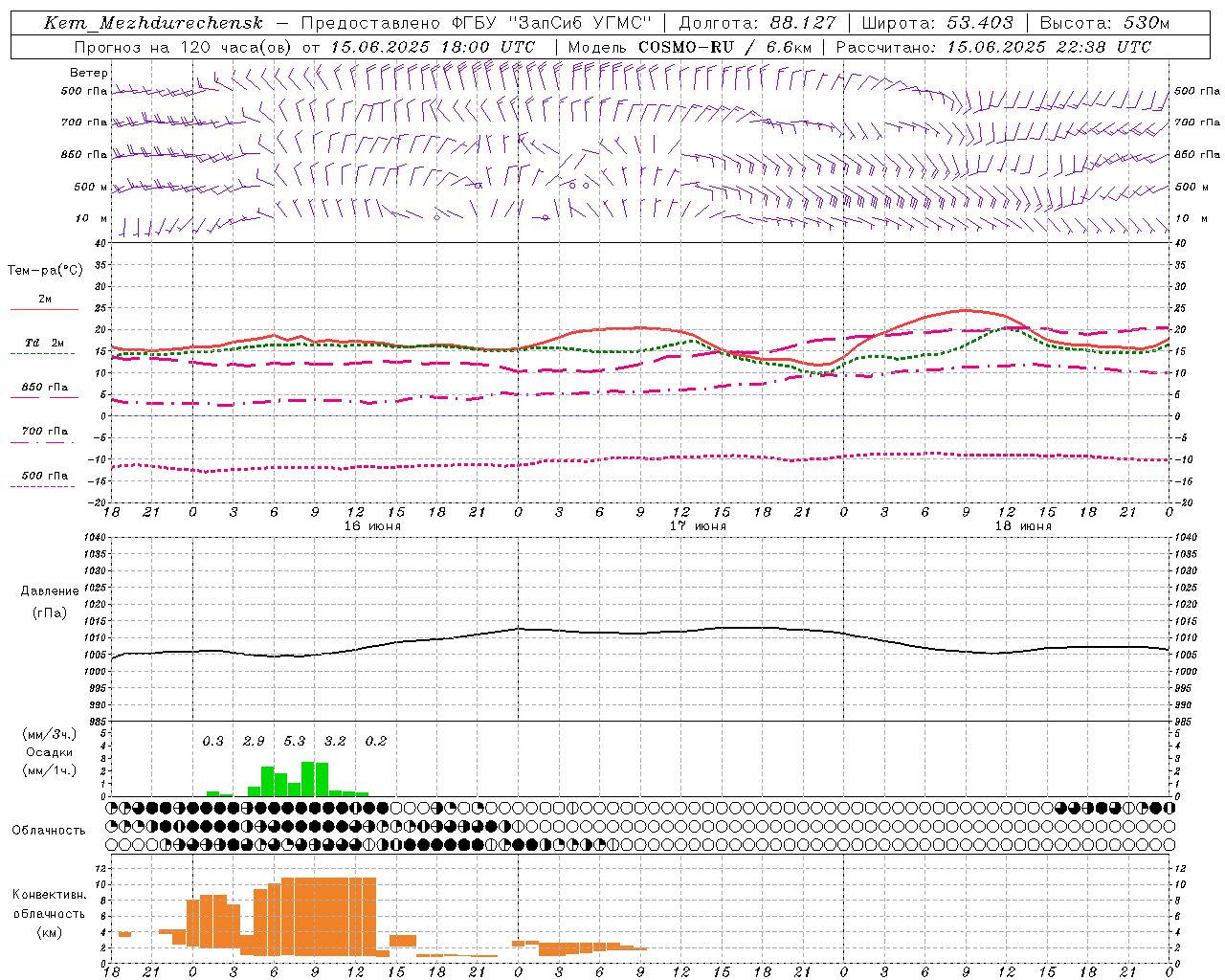
Task: Click the Td 2м dew point legend entry
Action: coord(44,343)
